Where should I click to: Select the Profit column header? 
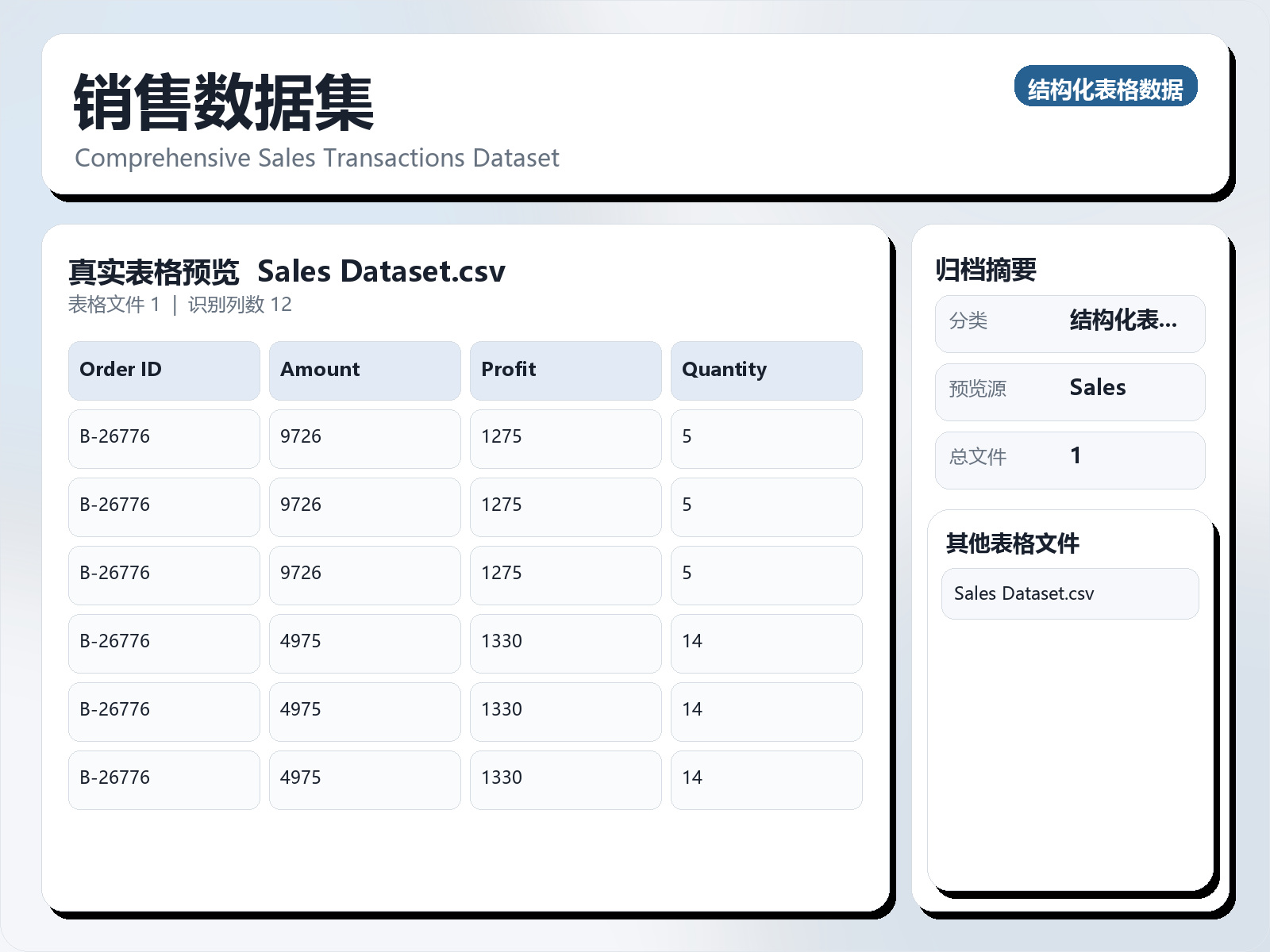tap(565, 370)
